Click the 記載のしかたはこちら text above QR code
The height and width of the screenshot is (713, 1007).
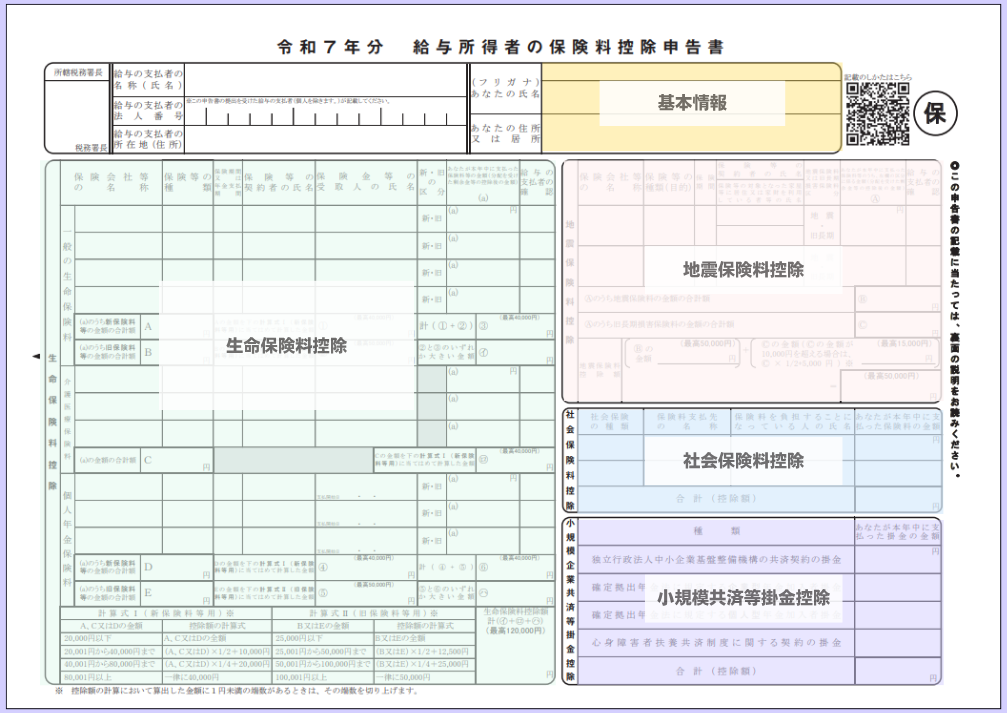click(877, 76)
